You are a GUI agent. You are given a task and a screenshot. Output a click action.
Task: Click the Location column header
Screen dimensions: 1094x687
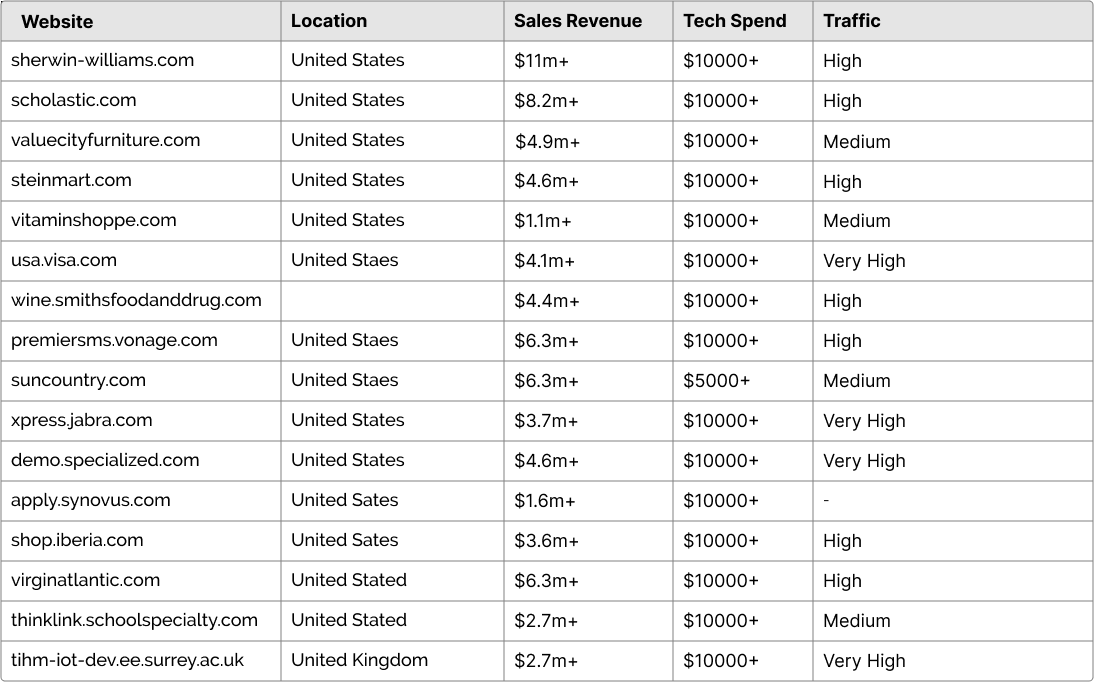[329, 21]
